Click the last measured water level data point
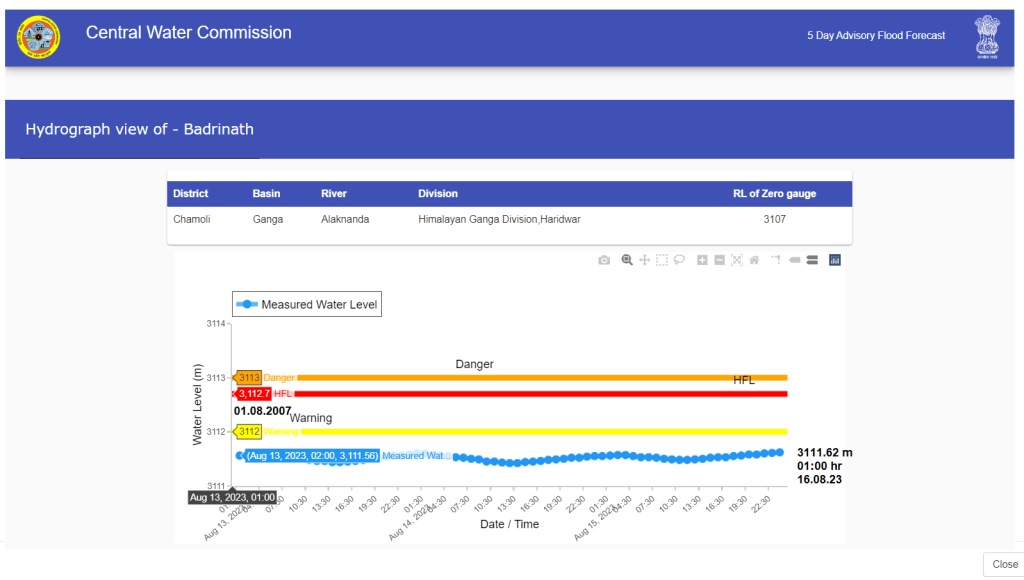Screen dimensions: 1024x580 (780, 452)
